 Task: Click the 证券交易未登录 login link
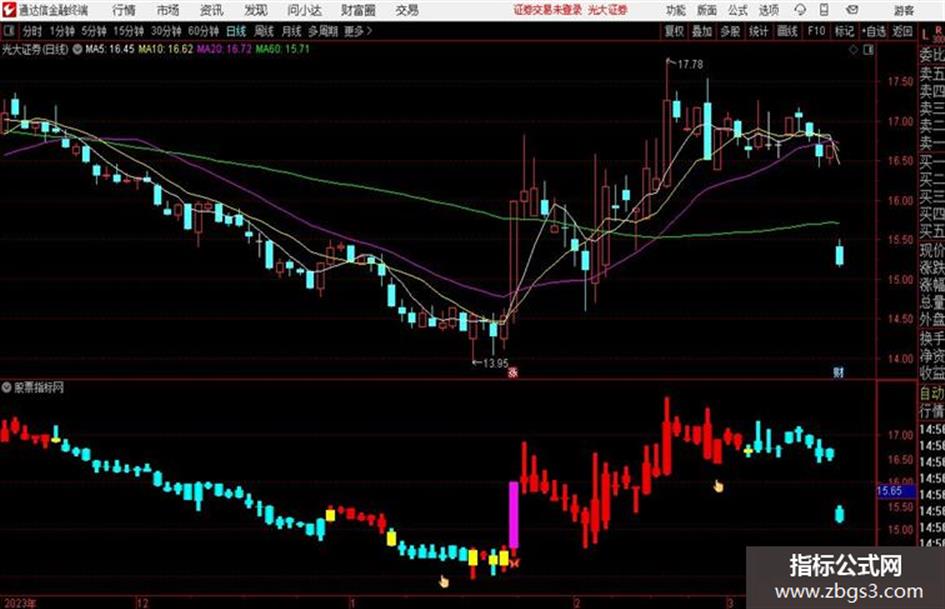pos(547,10)
